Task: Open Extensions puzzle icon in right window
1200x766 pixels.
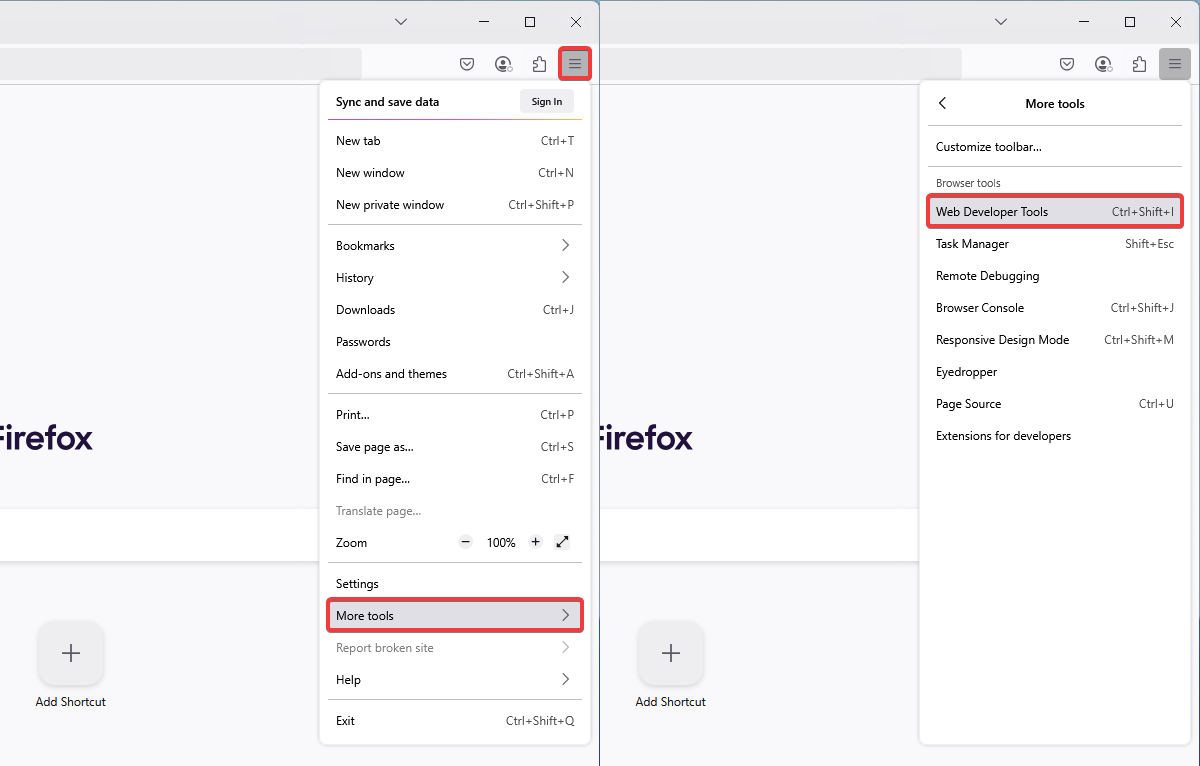Action: [x=1139, y=64]
